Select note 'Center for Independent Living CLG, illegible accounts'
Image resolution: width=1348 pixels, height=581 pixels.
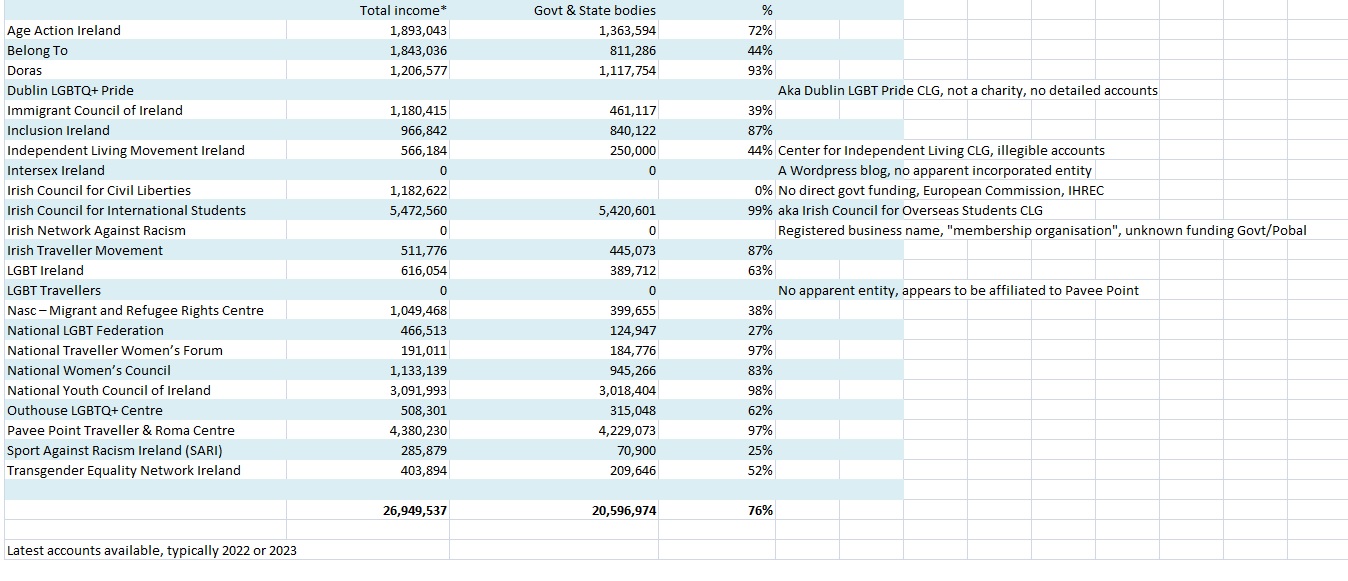pyautogui.click(x=941, y=150)
